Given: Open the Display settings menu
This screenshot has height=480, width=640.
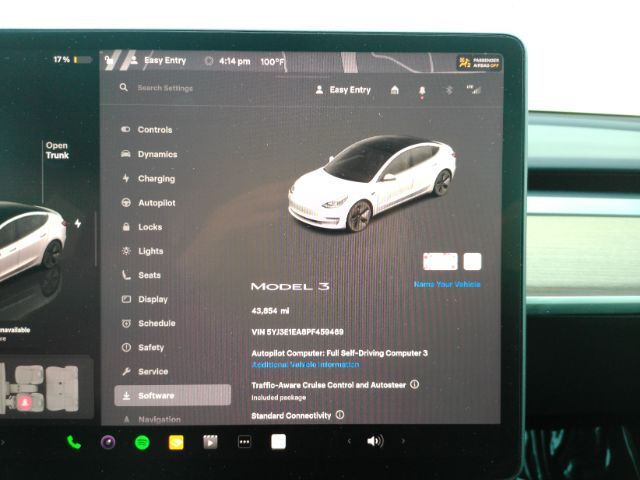Looking at the screenshot, I should coord(145,299).
